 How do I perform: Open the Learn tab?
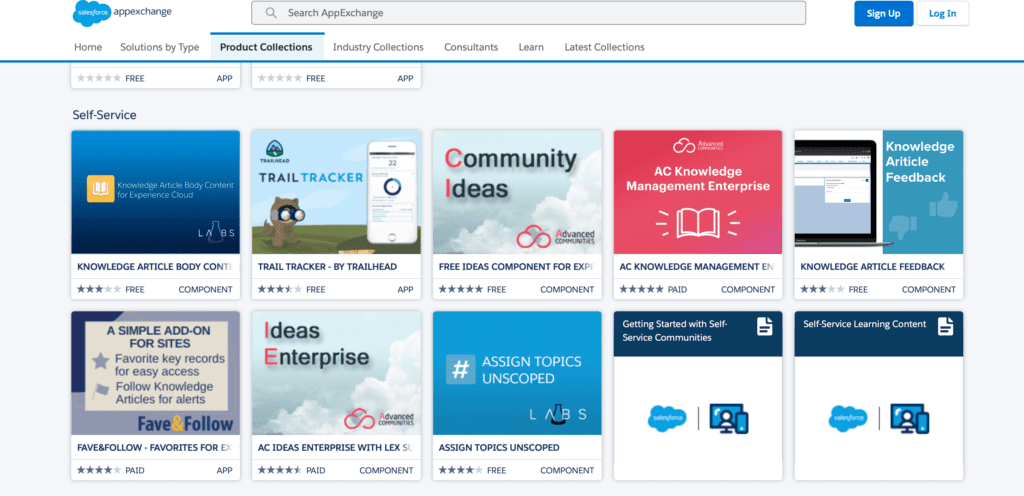point(531,47)
